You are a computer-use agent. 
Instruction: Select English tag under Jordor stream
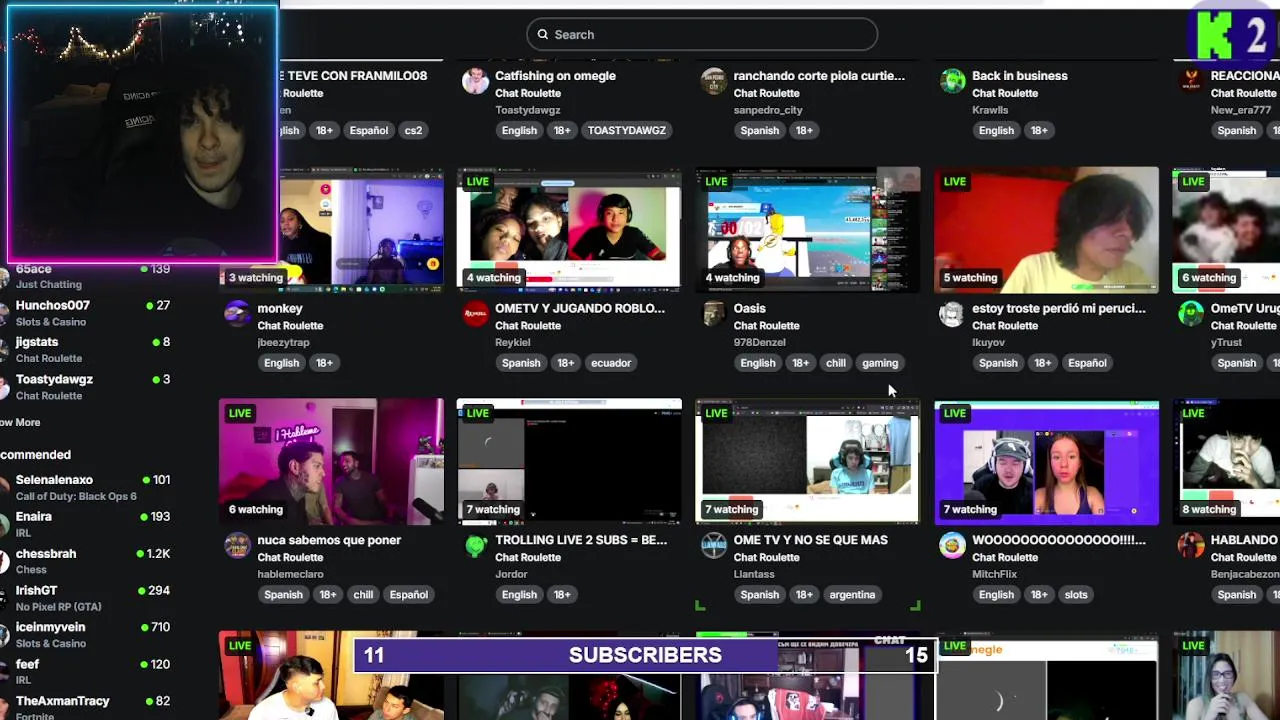[519, 595]
